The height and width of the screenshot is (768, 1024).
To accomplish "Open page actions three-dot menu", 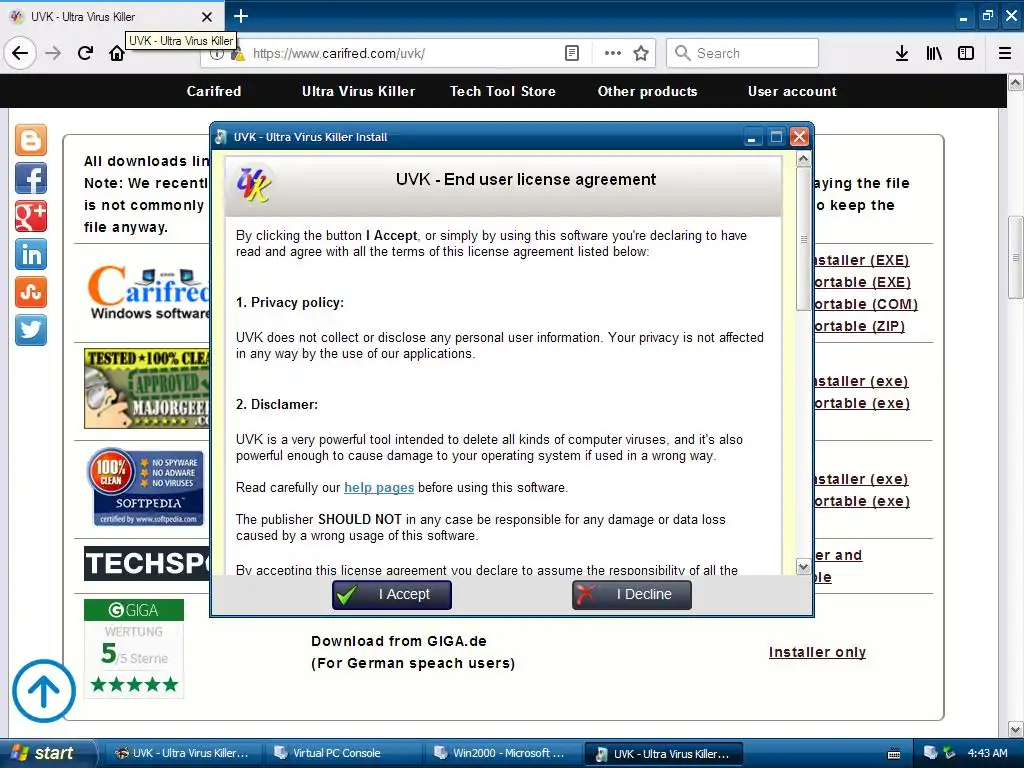I will pos(613,53).
